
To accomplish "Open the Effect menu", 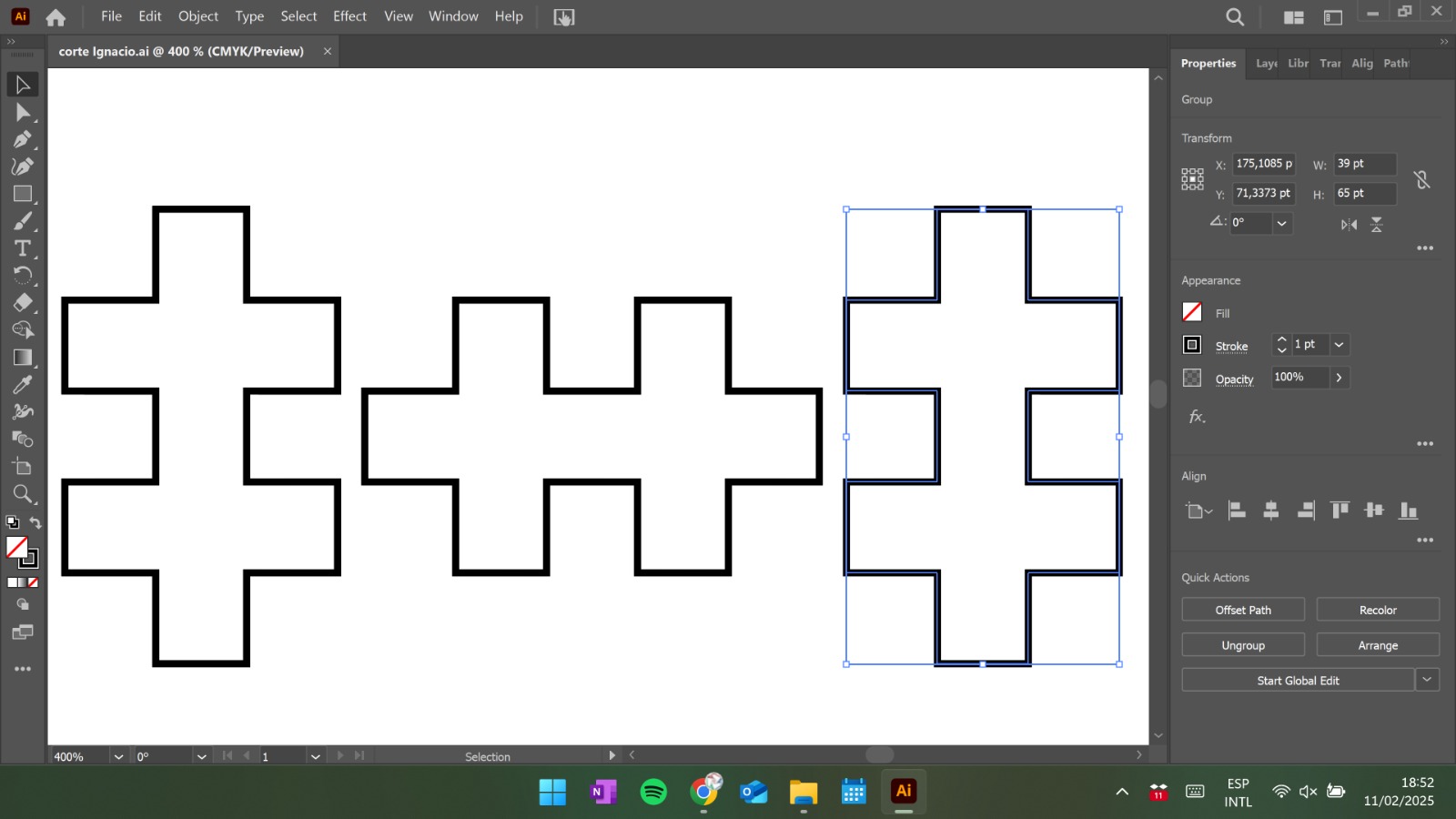I will [349, 16].
